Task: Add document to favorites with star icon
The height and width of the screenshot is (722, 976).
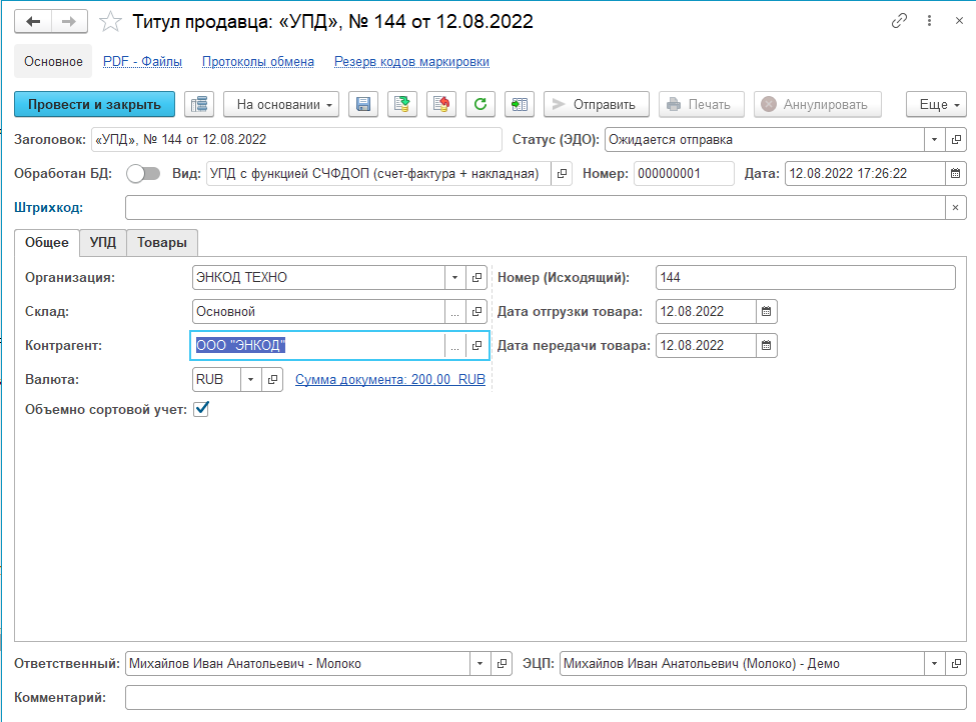Action: (x=112, y=21)
